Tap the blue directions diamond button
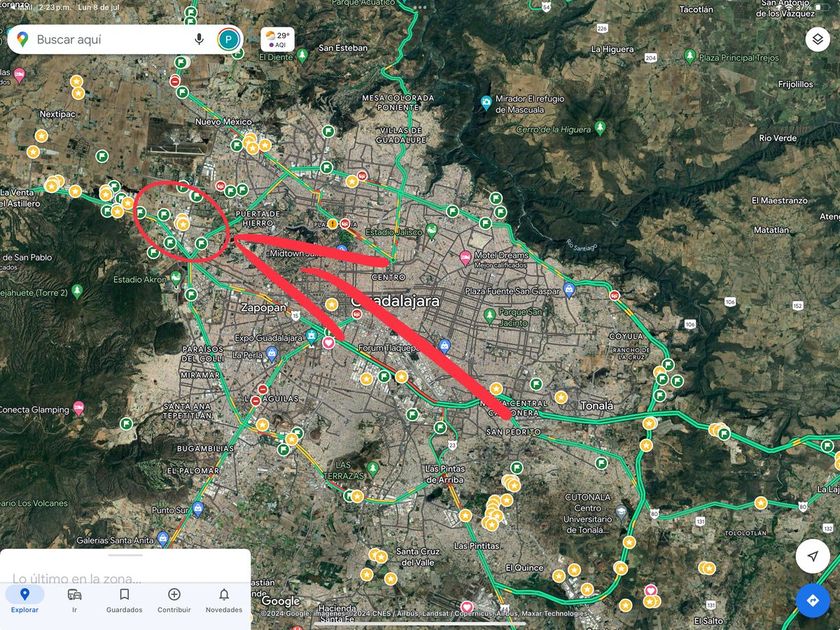Image resolution: width=840 pixels, height=630 pixels. (x=813, y=601)
